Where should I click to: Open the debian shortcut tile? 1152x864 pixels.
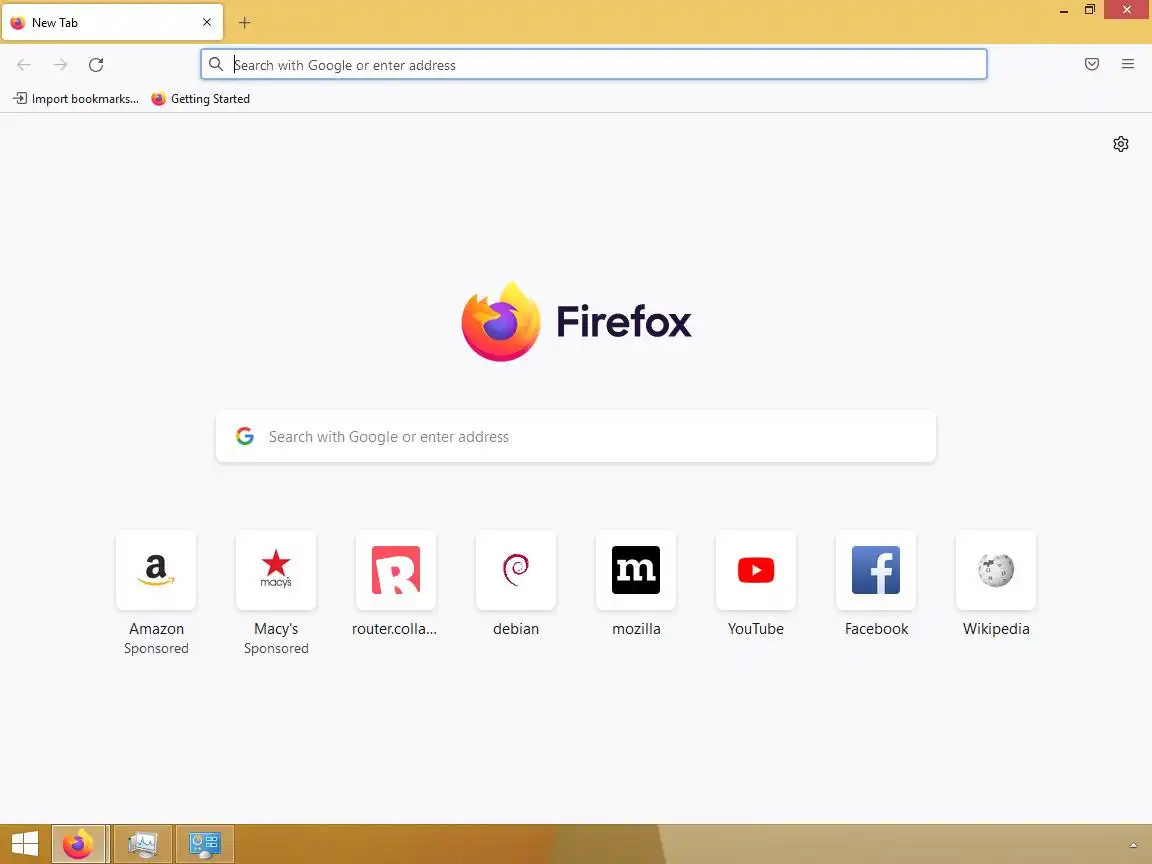516,570
